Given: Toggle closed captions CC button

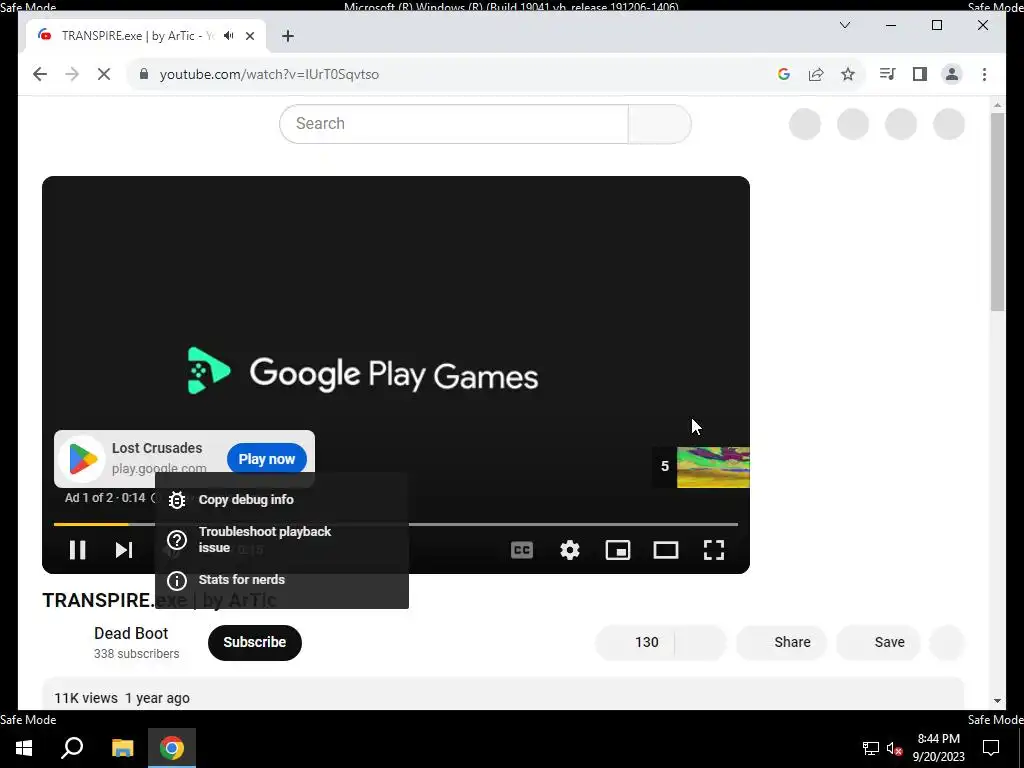Looking at the screenshot, I should [x=522, y=550].
